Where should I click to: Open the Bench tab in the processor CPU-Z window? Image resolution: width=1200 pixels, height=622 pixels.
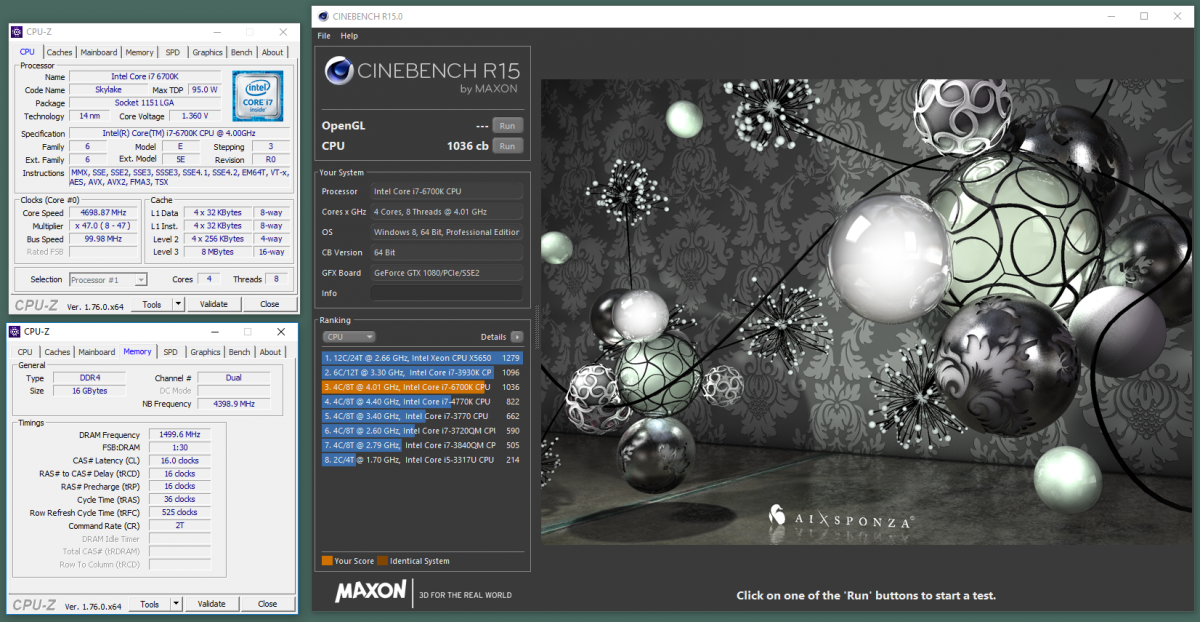(242, 53)
